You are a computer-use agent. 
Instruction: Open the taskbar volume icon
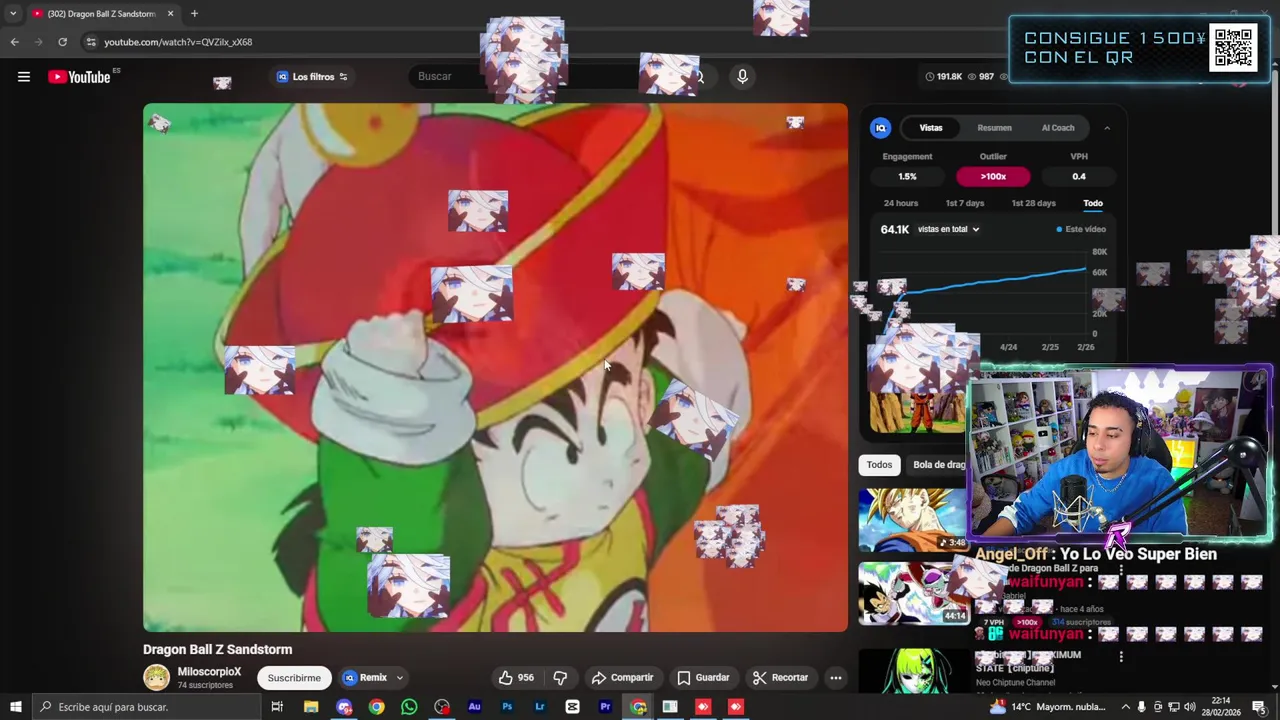tap(1191, 707)
